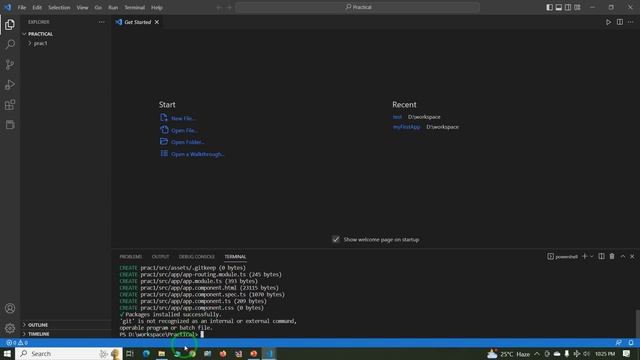Open the Extensions view
Screen dimensions: 640x360
[x=10, y=105]
